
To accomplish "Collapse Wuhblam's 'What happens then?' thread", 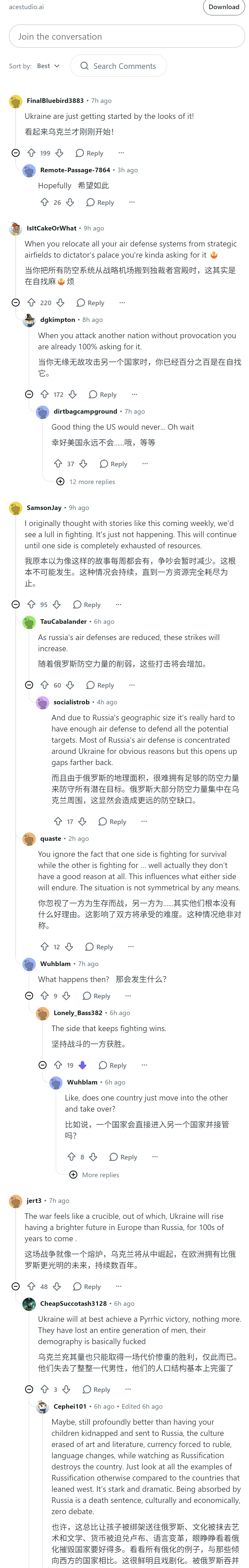I will click(x=29, y=996).
